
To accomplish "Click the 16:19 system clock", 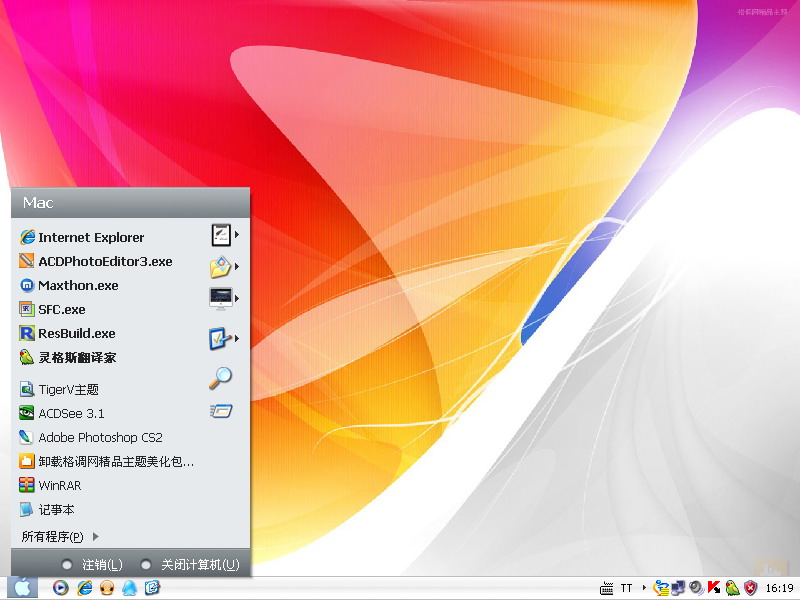I will (779, 588).
